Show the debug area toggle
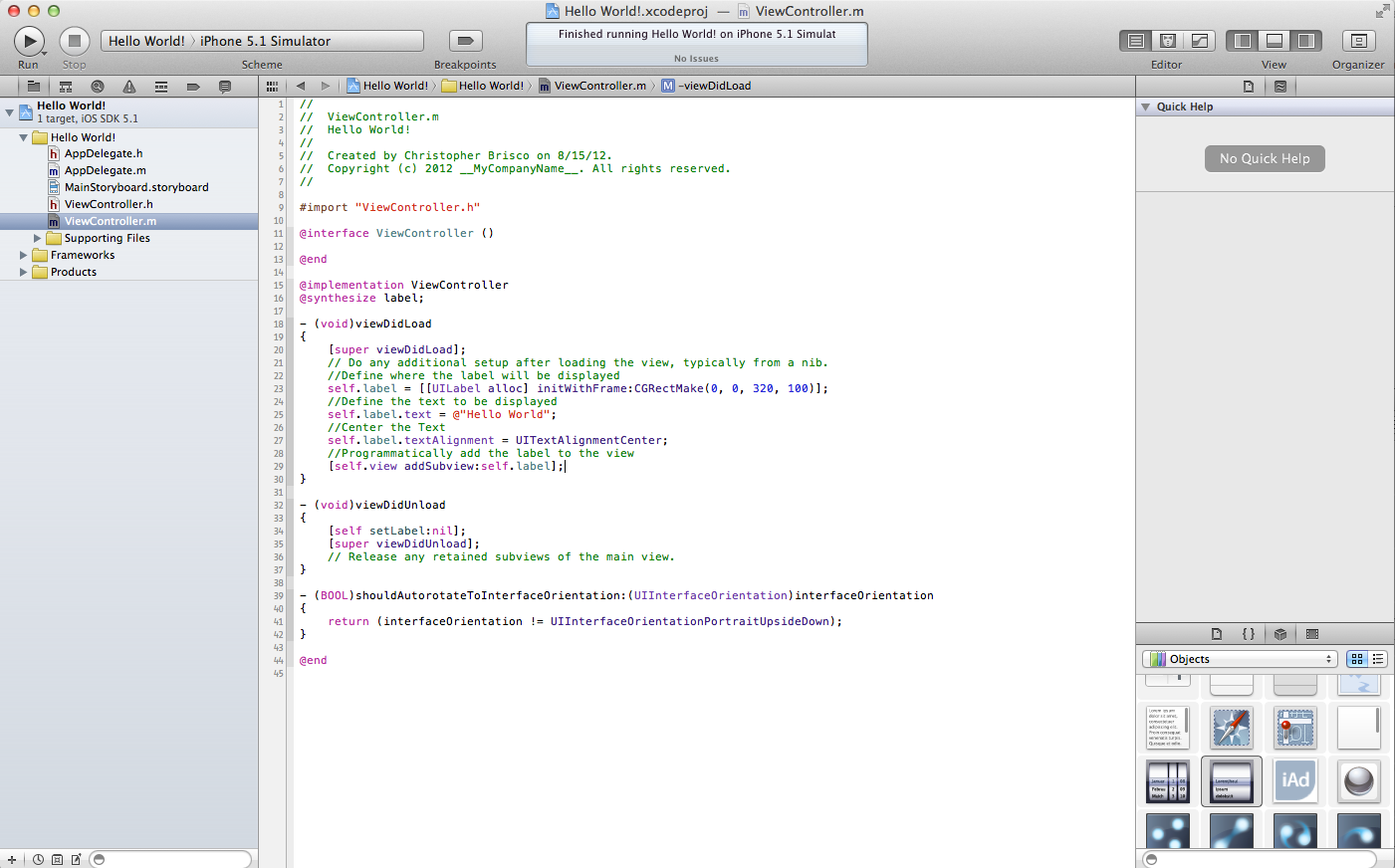The height and width of the screenshot is (868, 1395). click(x=1275, y=41)
